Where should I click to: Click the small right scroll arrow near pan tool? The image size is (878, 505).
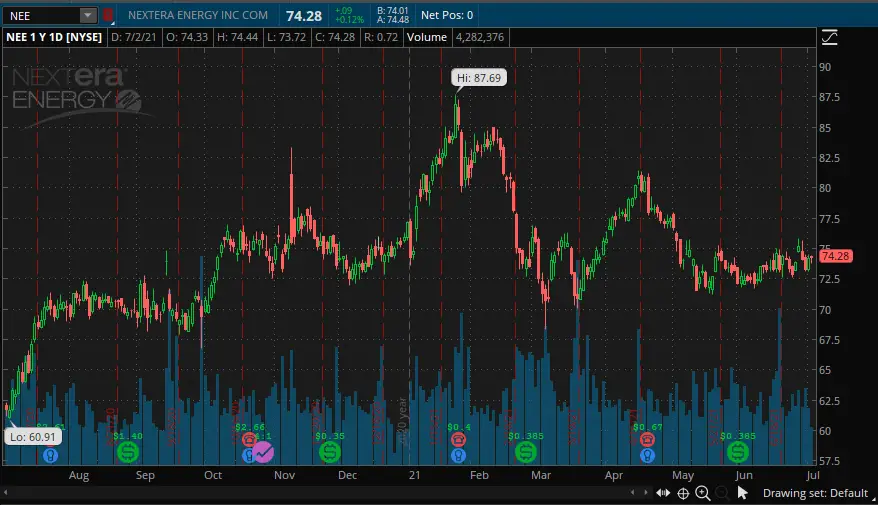645,493
